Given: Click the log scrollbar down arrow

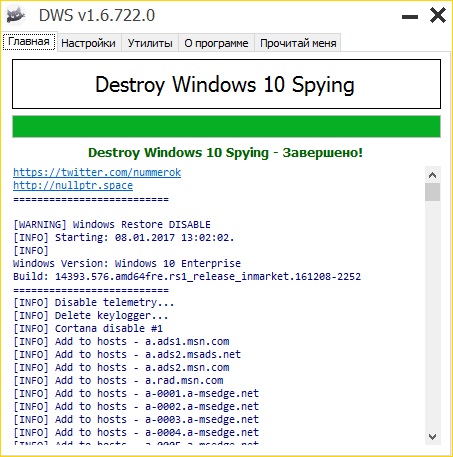Looking at the screenshot, I should tap(433, 436).
